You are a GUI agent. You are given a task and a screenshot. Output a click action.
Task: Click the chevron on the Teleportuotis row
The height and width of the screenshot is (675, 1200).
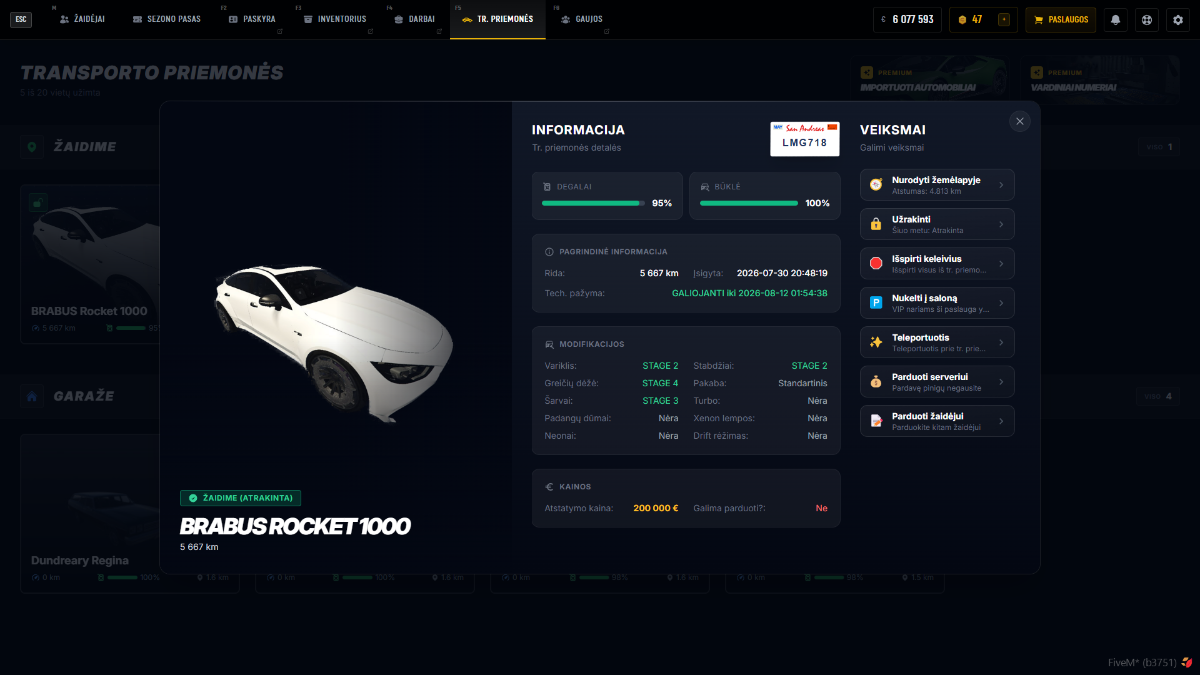1002,342
